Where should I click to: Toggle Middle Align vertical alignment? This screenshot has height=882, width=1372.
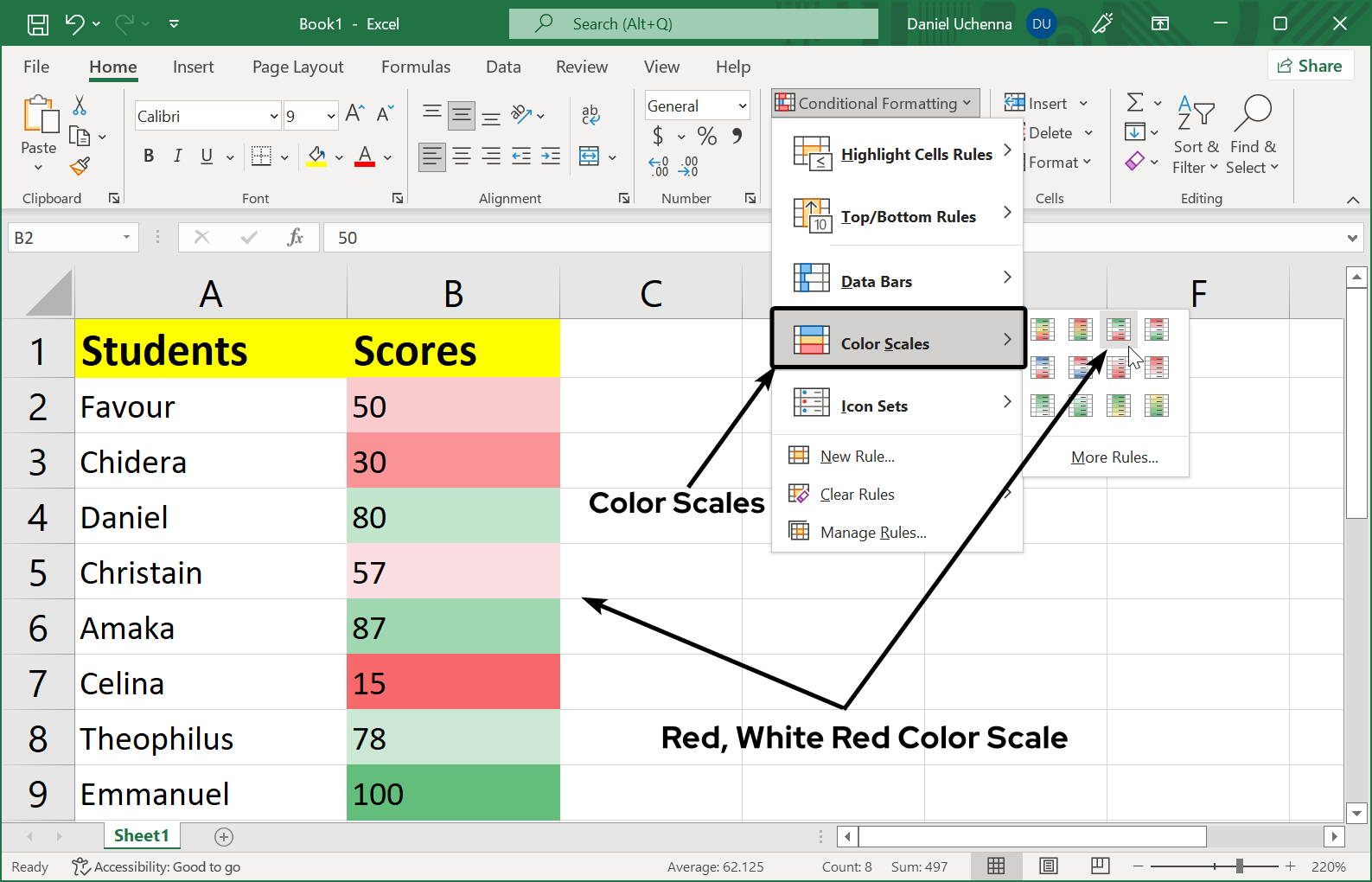pyautogui.click(x=462, y=114)
